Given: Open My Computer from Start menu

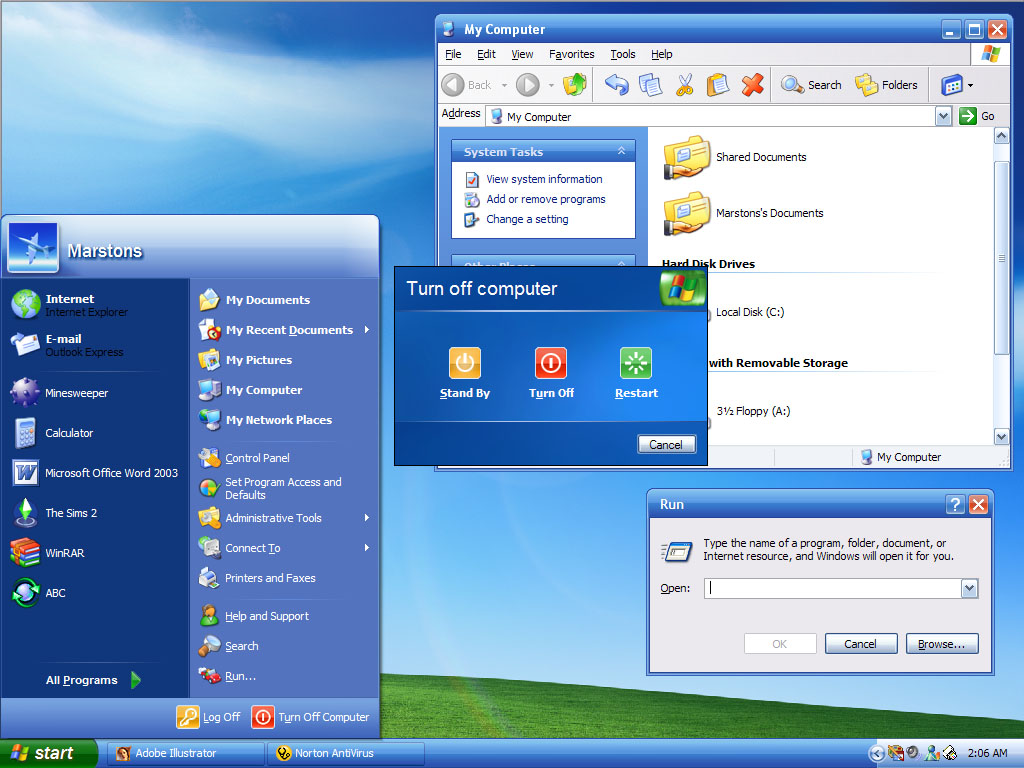Looking at the screenshot, I should 251,390.
